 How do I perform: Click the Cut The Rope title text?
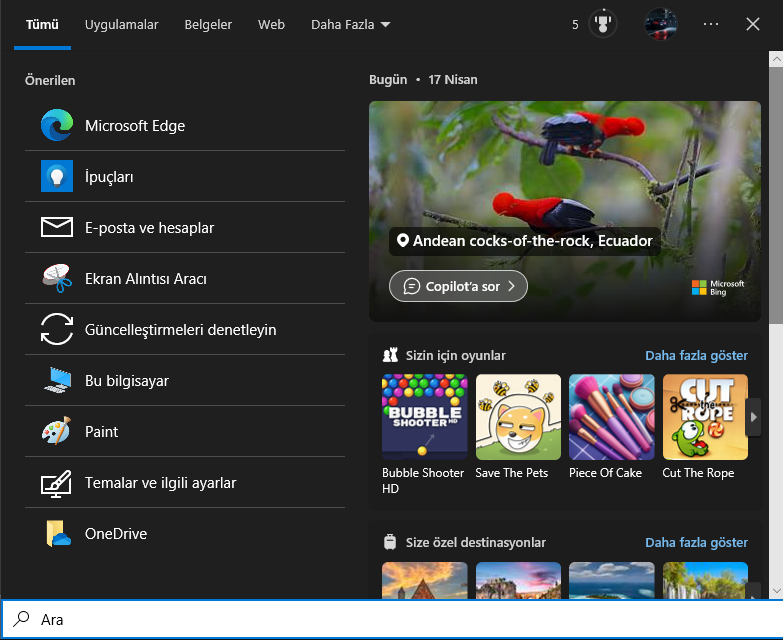tap(698, 473)
